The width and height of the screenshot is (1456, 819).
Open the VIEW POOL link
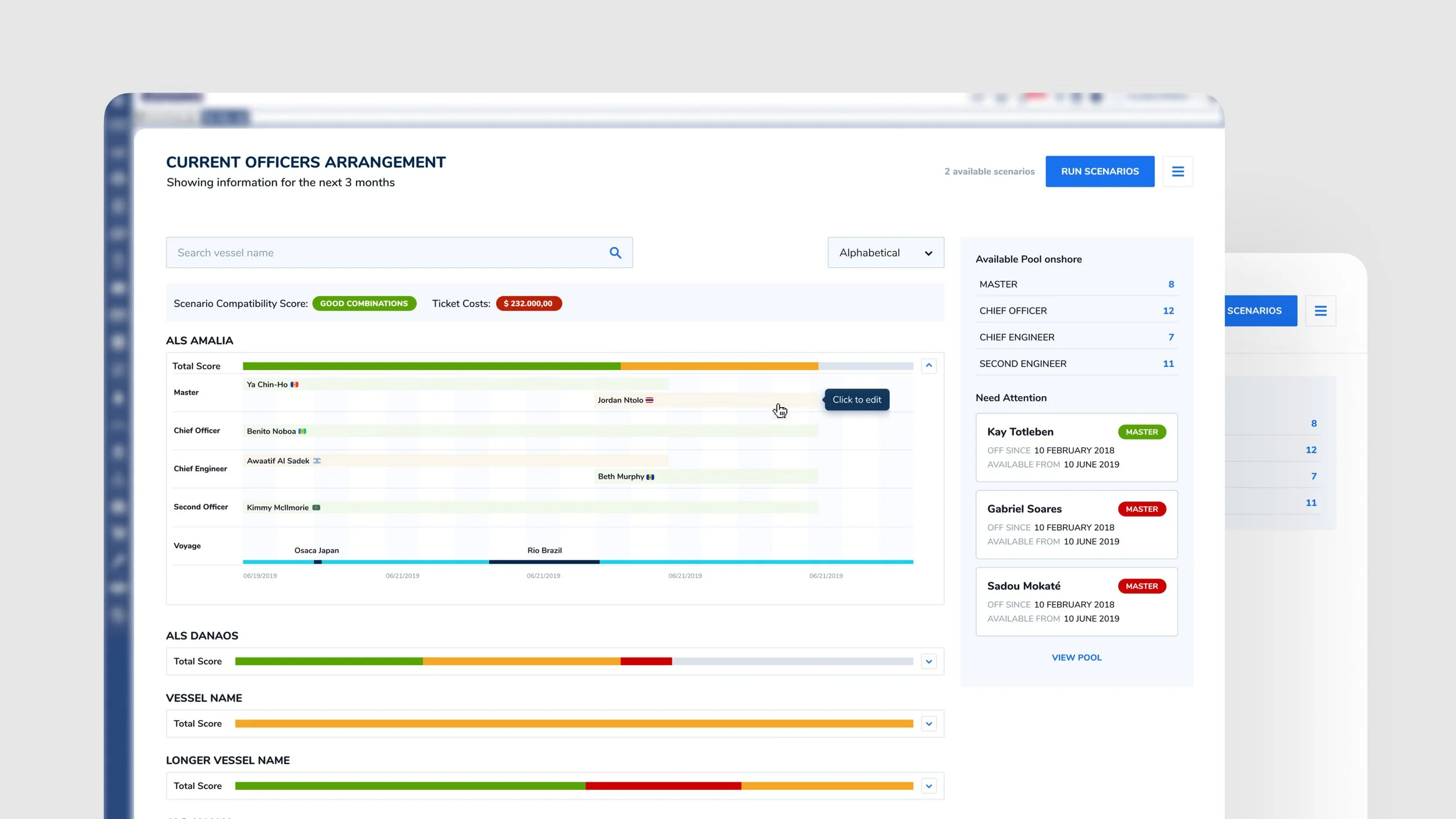1076,658
